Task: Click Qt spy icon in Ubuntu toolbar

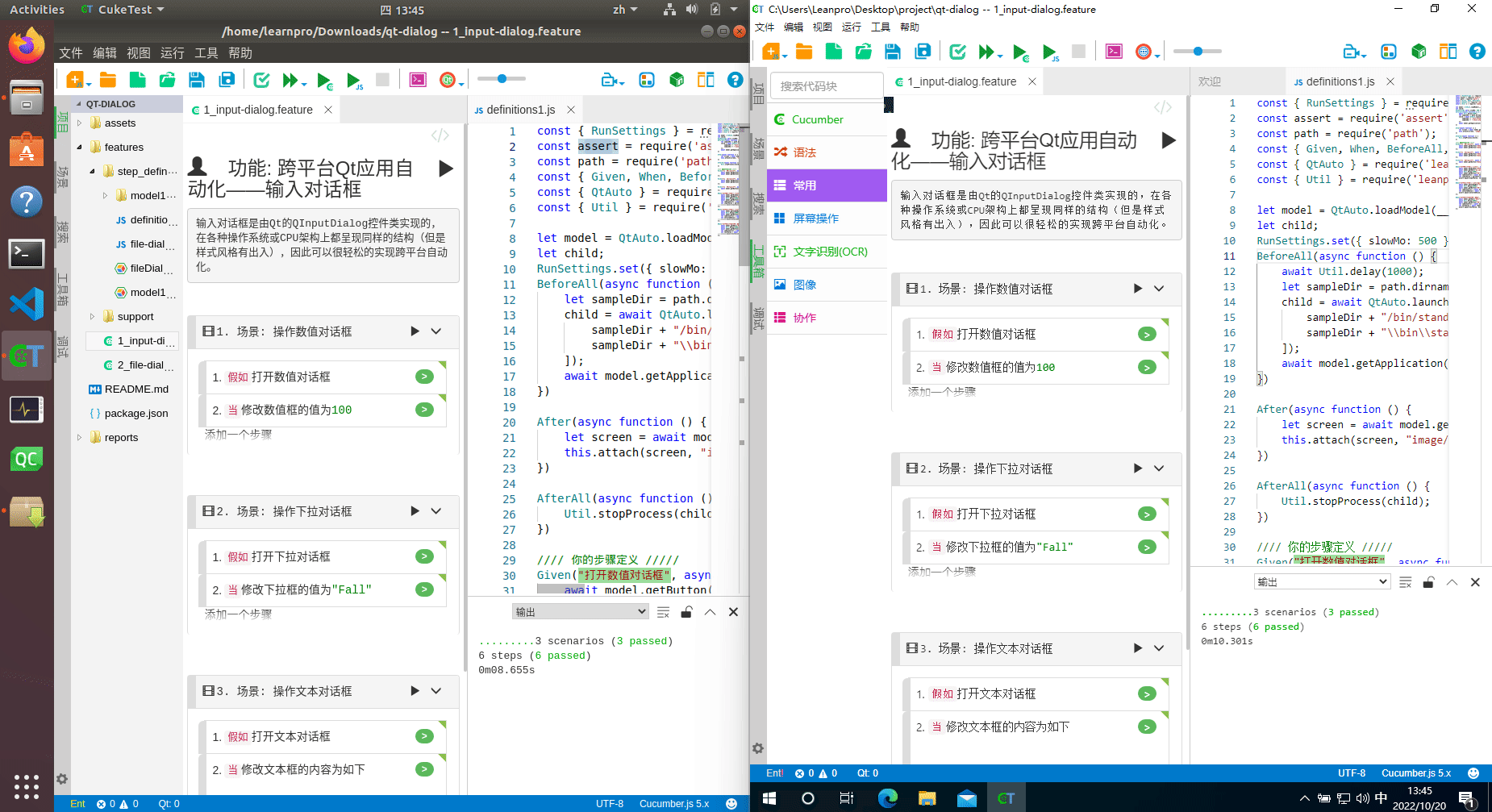Action: click(448, 80)
